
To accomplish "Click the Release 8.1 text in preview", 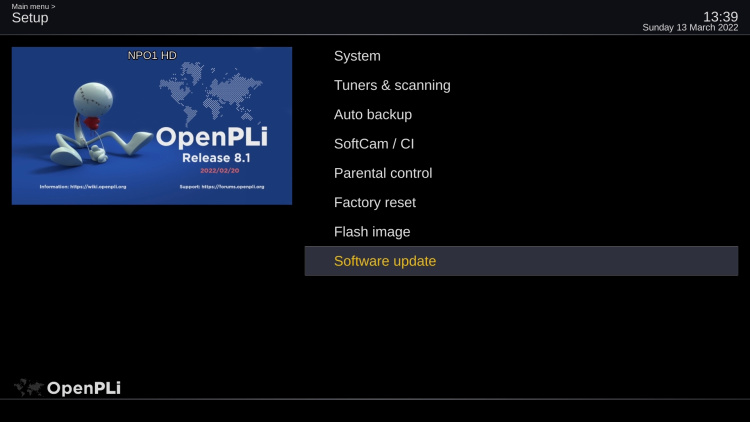I will [216, 158].
